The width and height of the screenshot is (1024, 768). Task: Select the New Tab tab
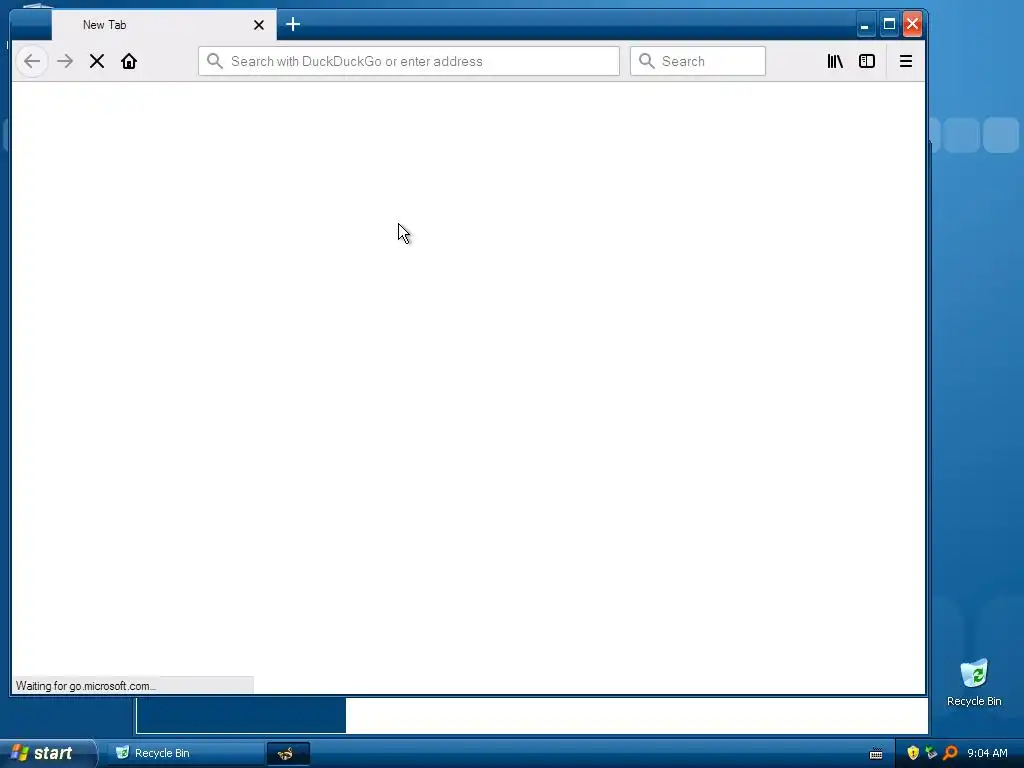point(164,25)
